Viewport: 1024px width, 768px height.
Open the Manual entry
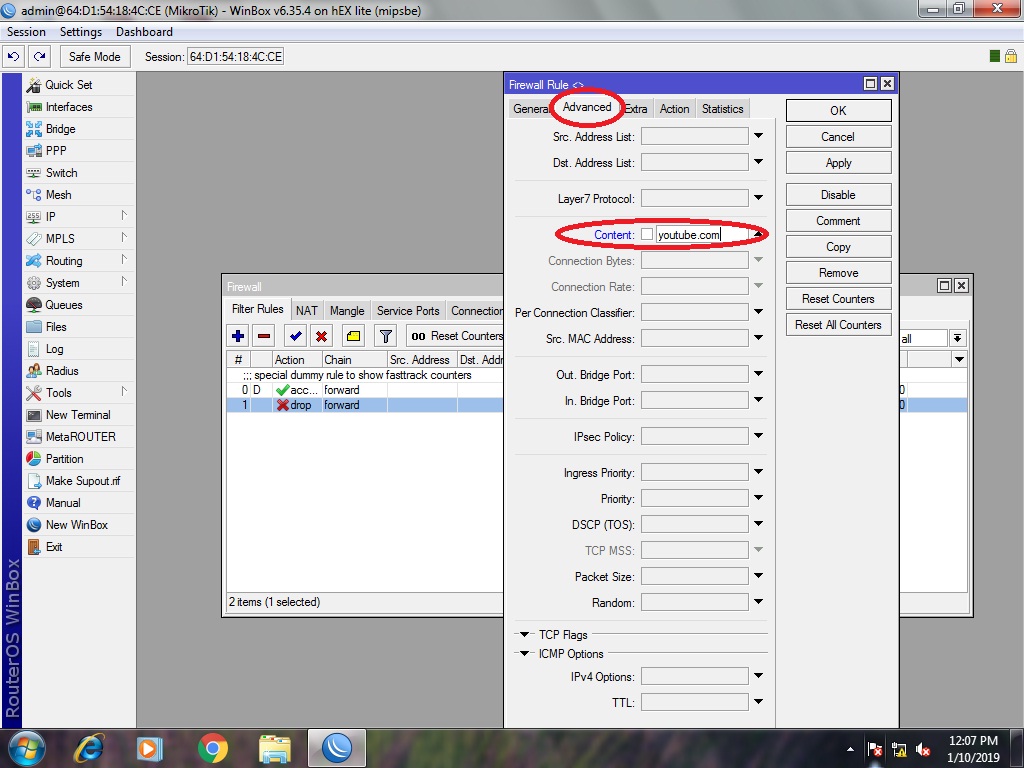point(63,503)
